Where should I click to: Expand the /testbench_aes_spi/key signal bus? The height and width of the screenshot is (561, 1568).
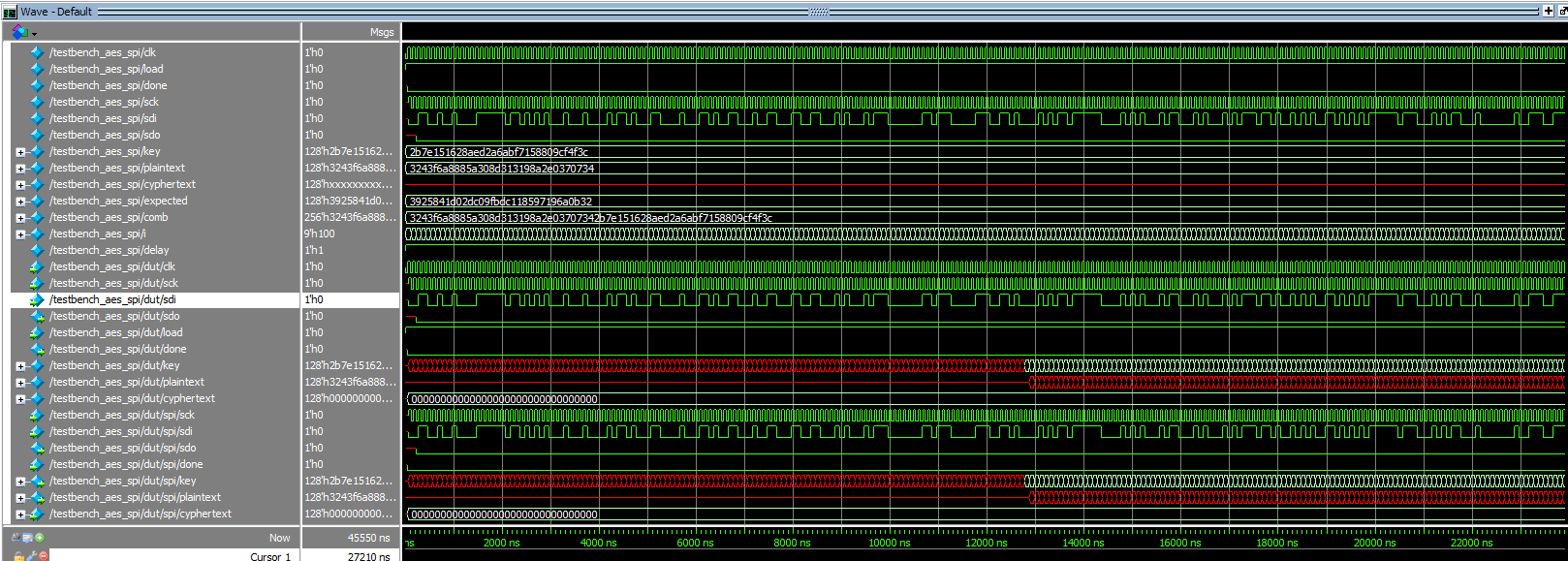point(20,152)
